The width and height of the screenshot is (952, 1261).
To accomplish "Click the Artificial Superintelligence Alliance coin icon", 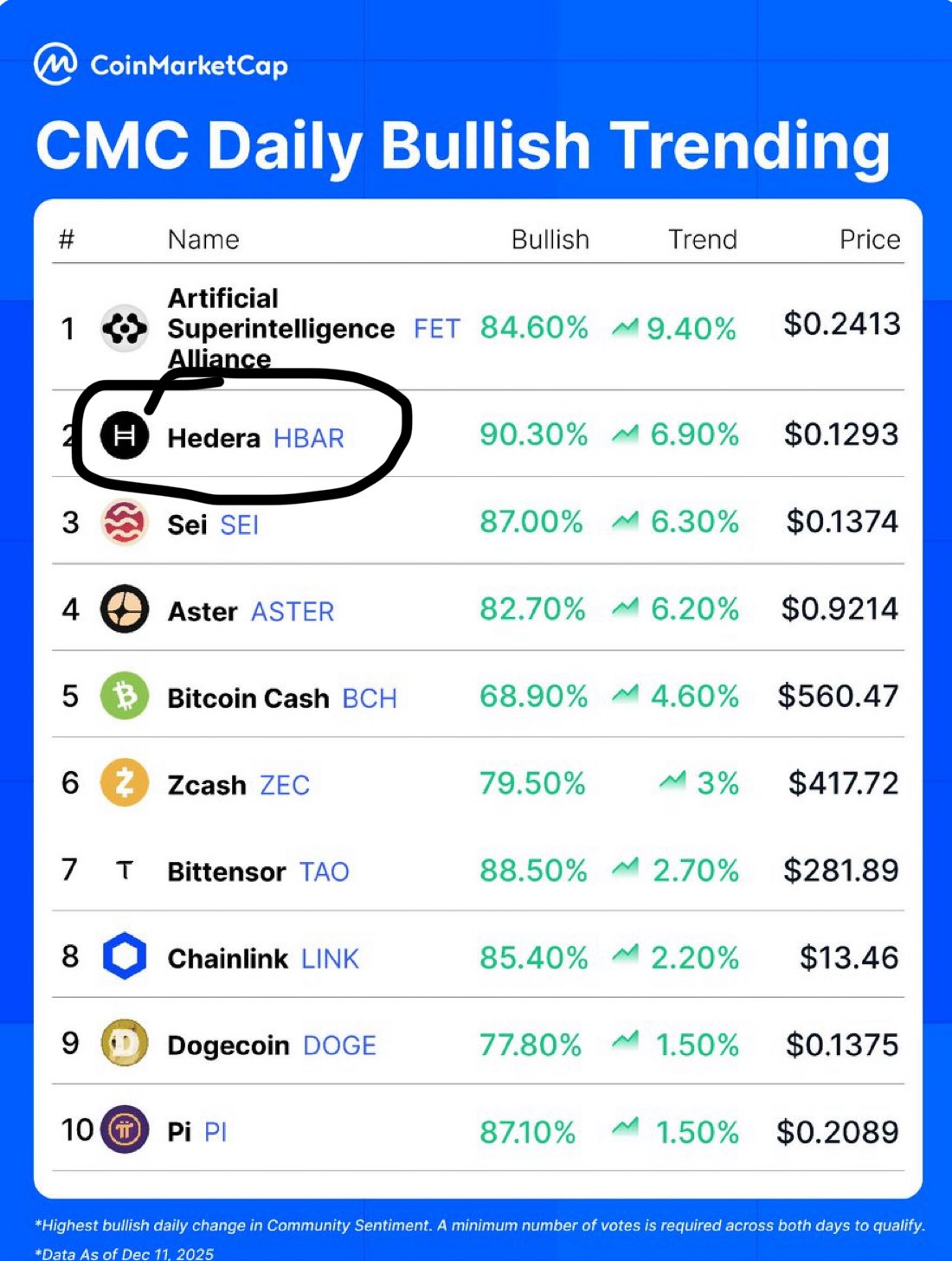I will point(125,329).
